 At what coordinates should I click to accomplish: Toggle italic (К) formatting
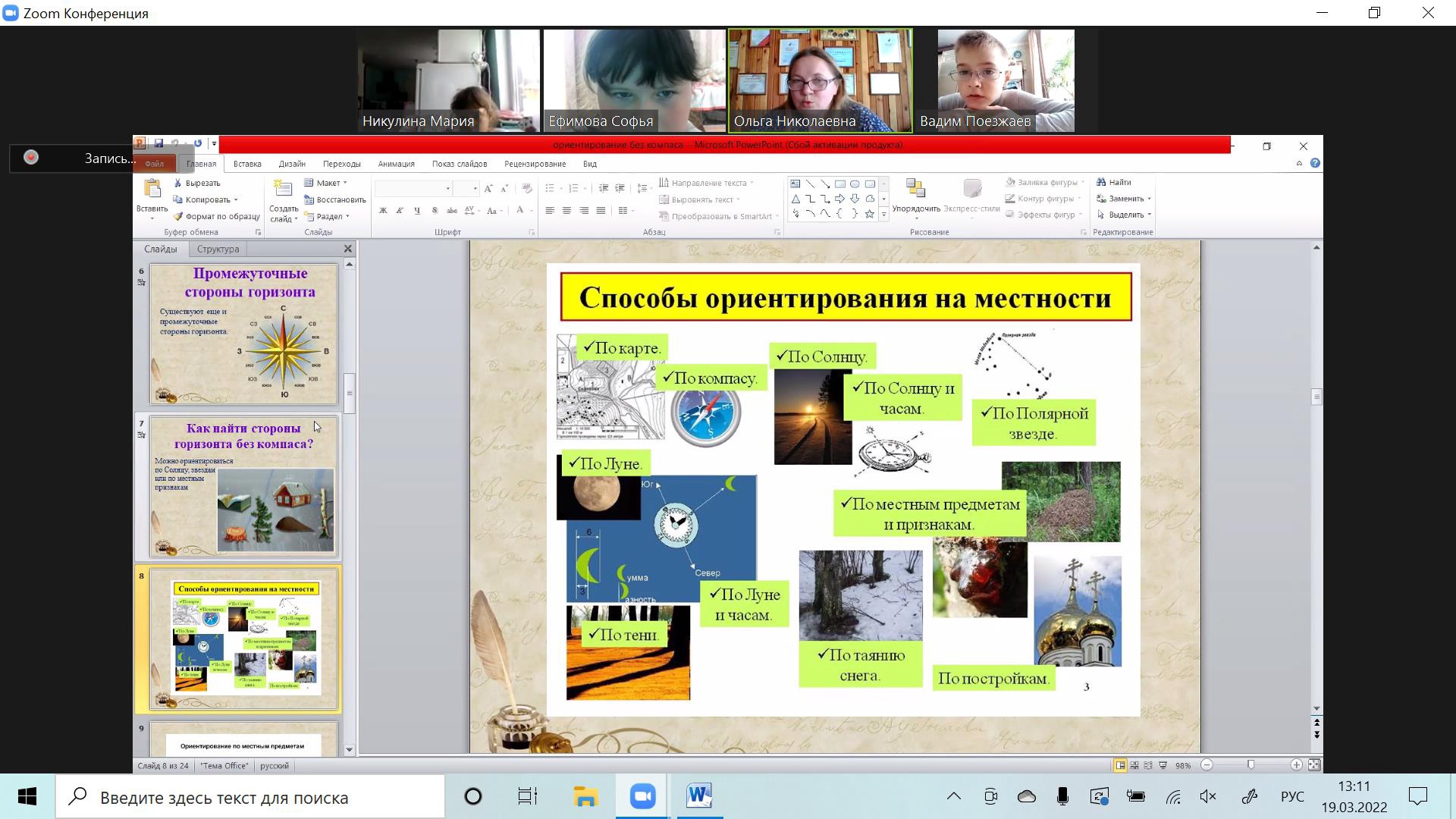point(400,211)
